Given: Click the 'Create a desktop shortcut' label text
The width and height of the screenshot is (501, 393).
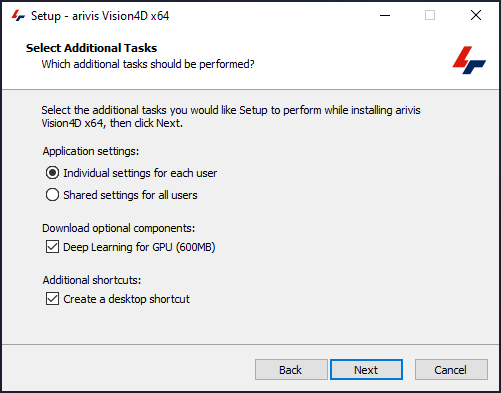Looking at the screenshot, I should 127,299.
